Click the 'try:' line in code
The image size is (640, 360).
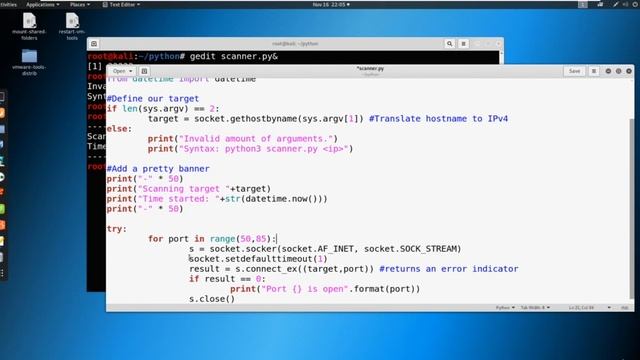(x=117, y=229)
